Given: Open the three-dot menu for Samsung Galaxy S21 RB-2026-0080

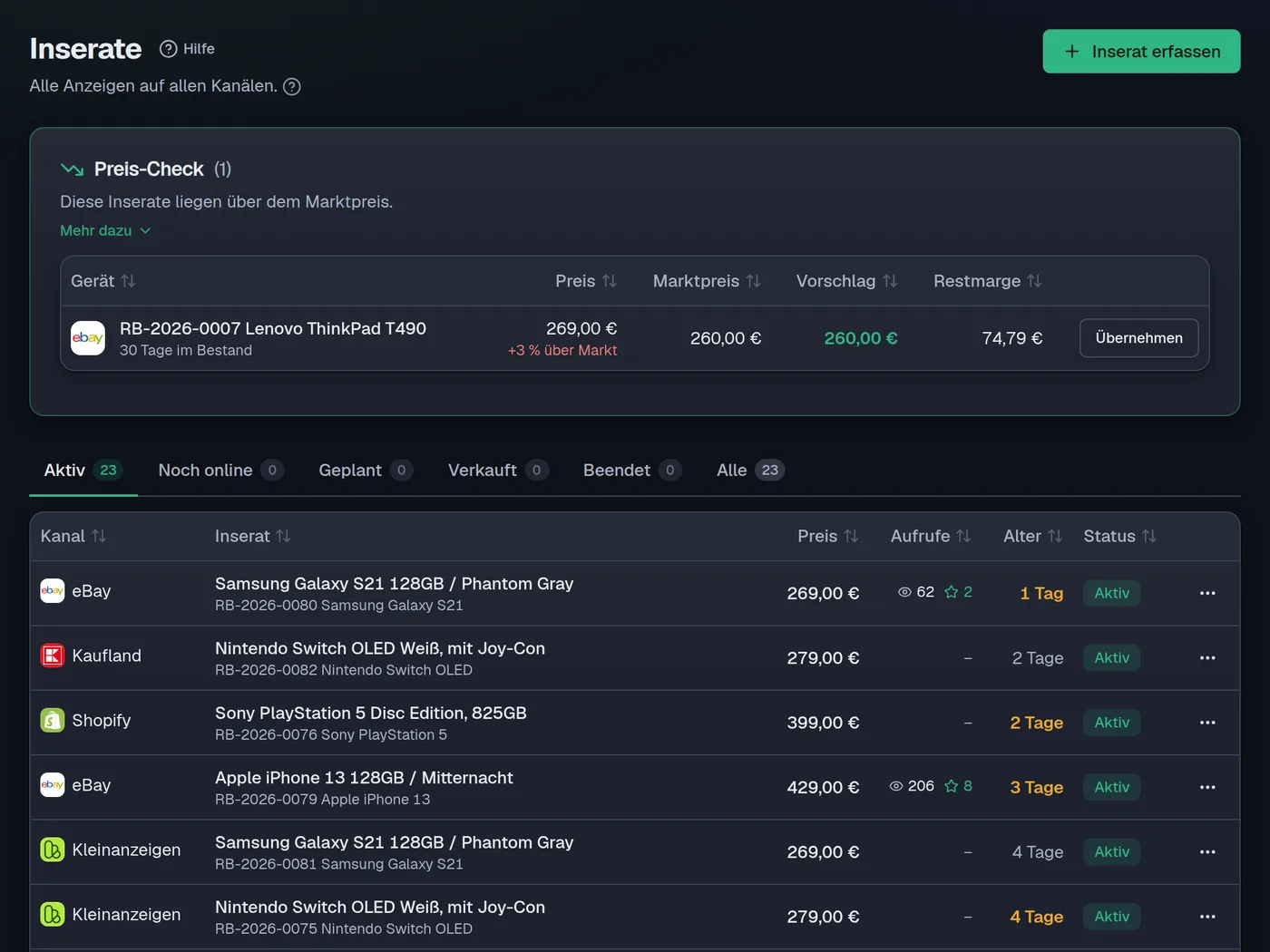Looking at the screenshot, I should click(x=1207, y=593).
